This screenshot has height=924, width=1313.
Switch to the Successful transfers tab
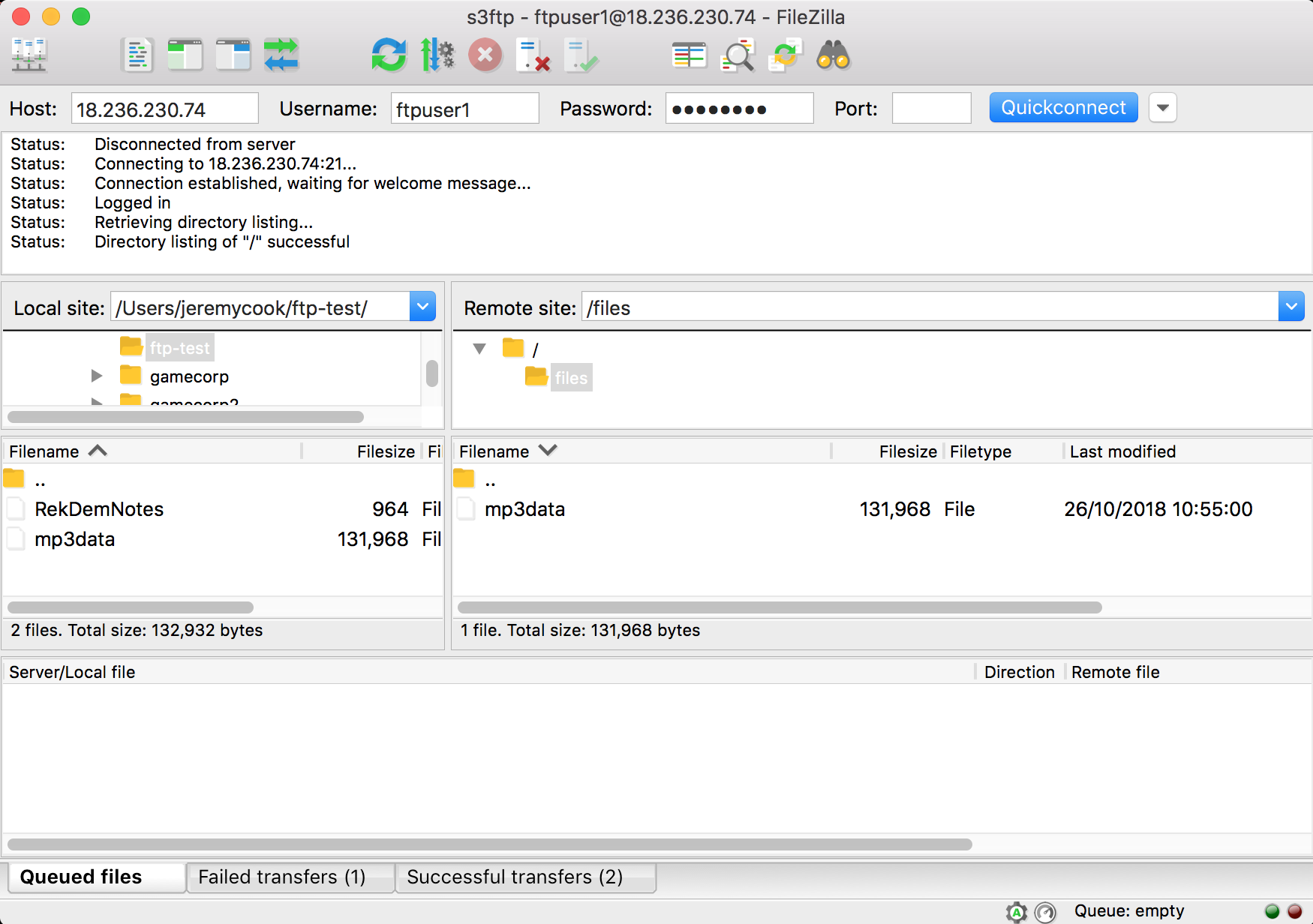(x=515, y=877)
